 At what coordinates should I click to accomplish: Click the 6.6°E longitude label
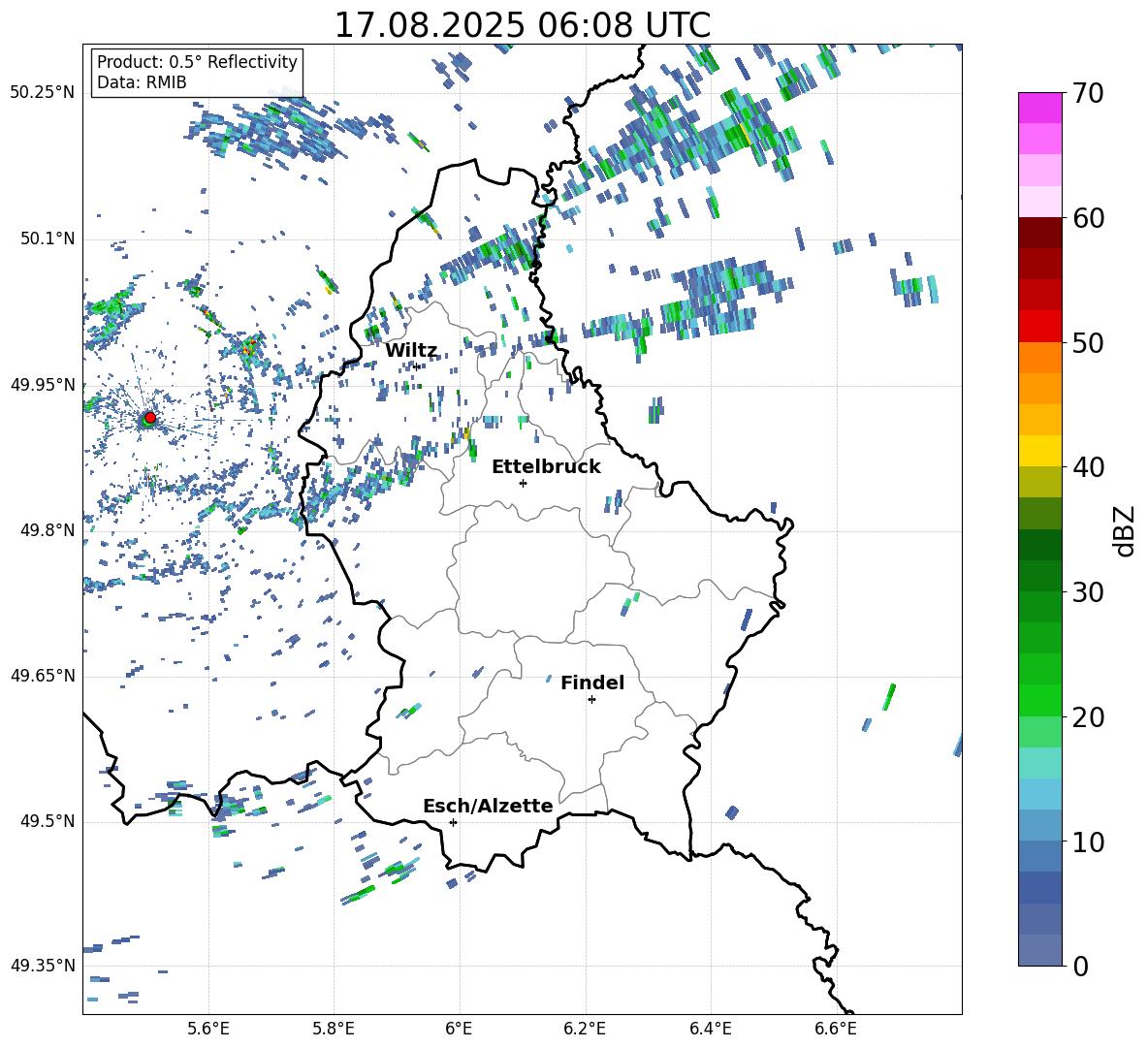[836, 1029]
